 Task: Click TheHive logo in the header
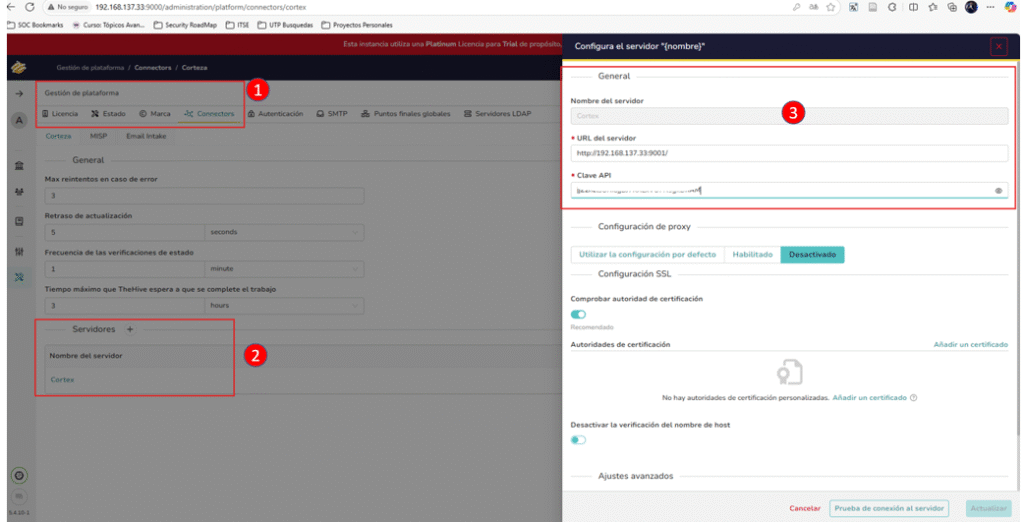coord(19,67)
